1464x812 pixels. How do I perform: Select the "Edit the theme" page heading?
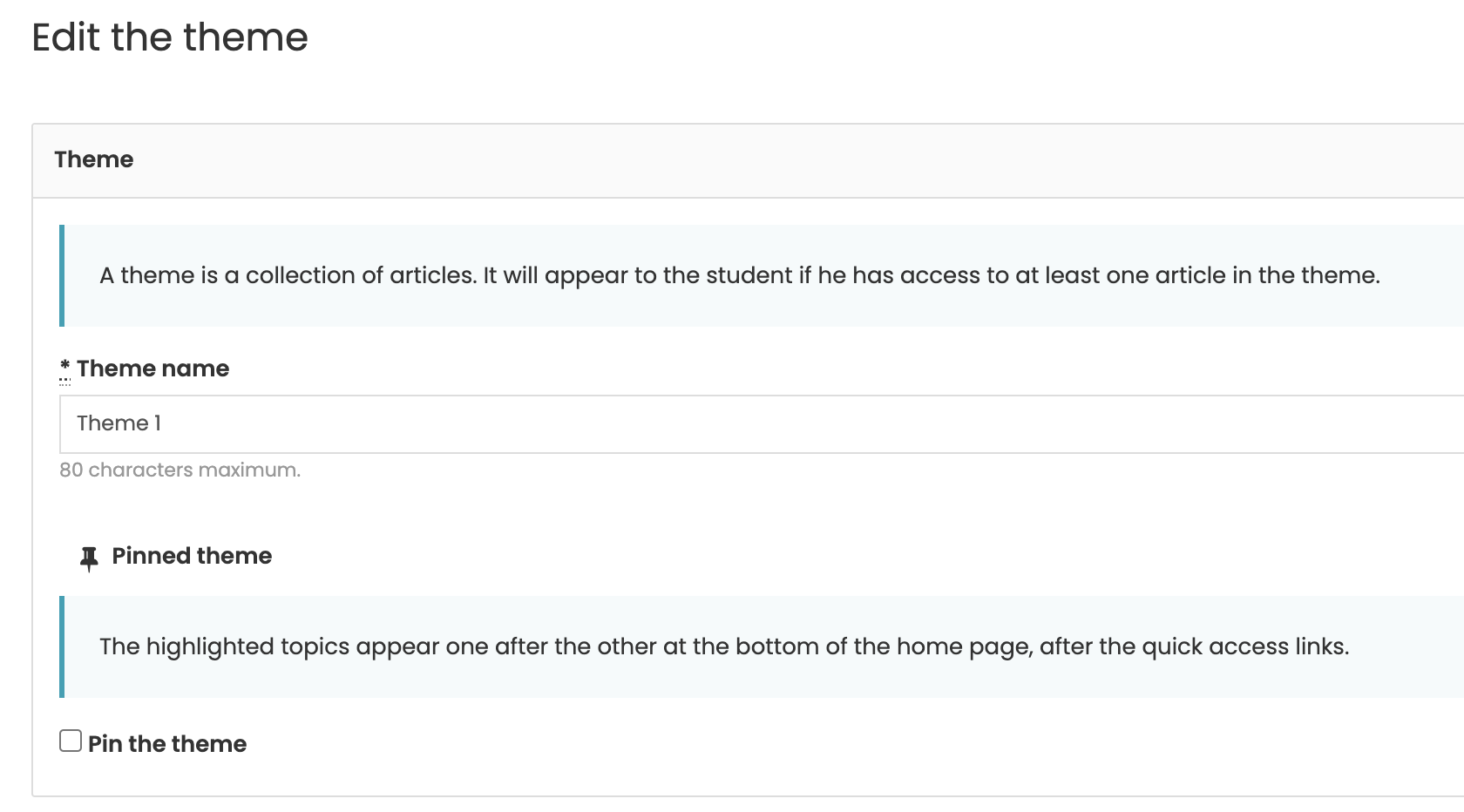tap(170, 37)
